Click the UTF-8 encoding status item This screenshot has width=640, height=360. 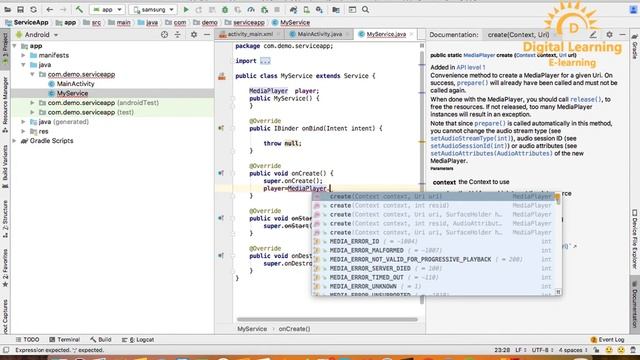tap(542, 350)
